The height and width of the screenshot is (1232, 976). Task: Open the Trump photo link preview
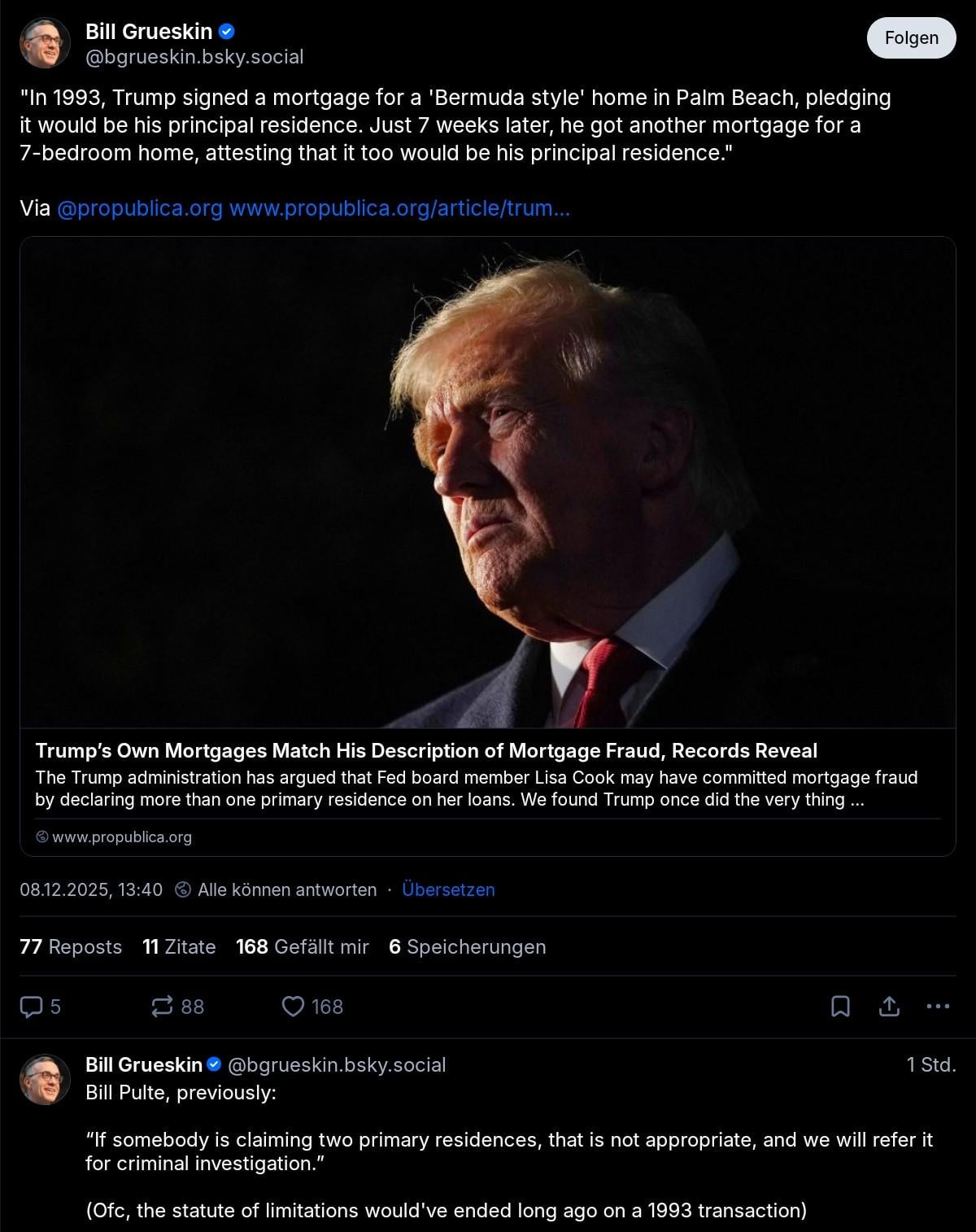click(x=488, y=483)
